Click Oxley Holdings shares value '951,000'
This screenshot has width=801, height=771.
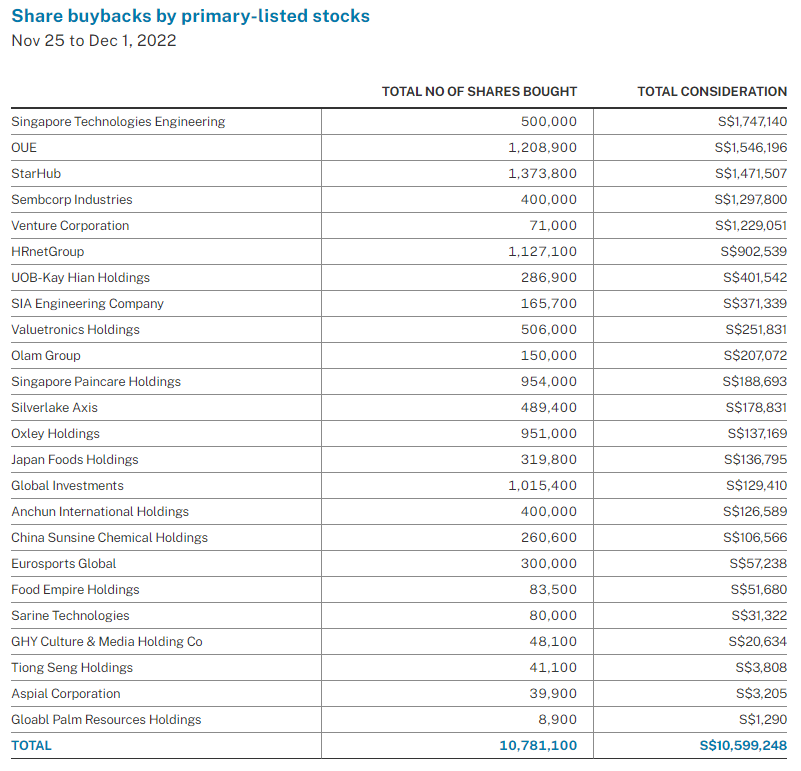pyautogui.click(x=549, y=434)
